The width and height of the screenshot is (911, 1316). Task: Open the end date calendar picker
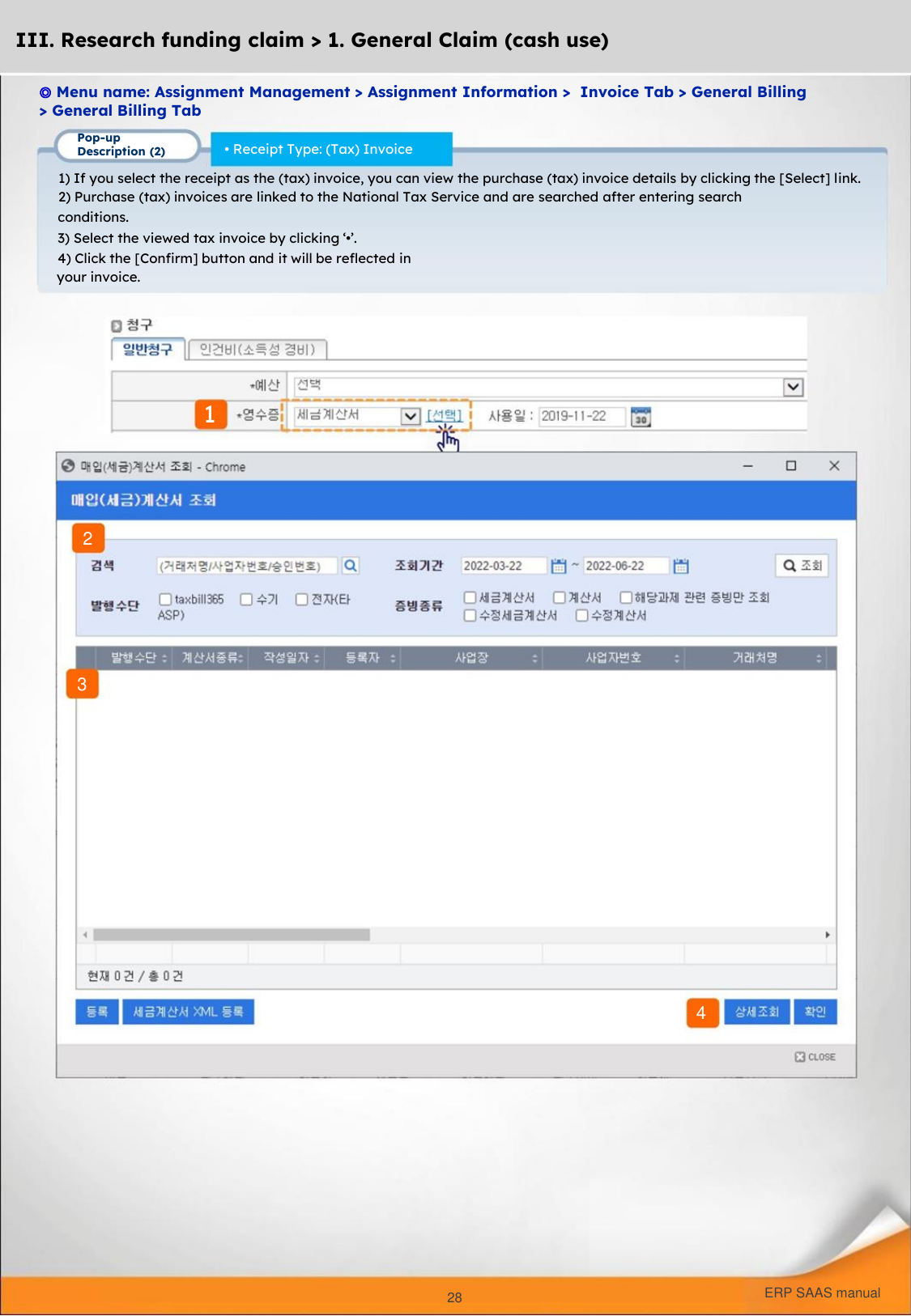tap(681, 566)
